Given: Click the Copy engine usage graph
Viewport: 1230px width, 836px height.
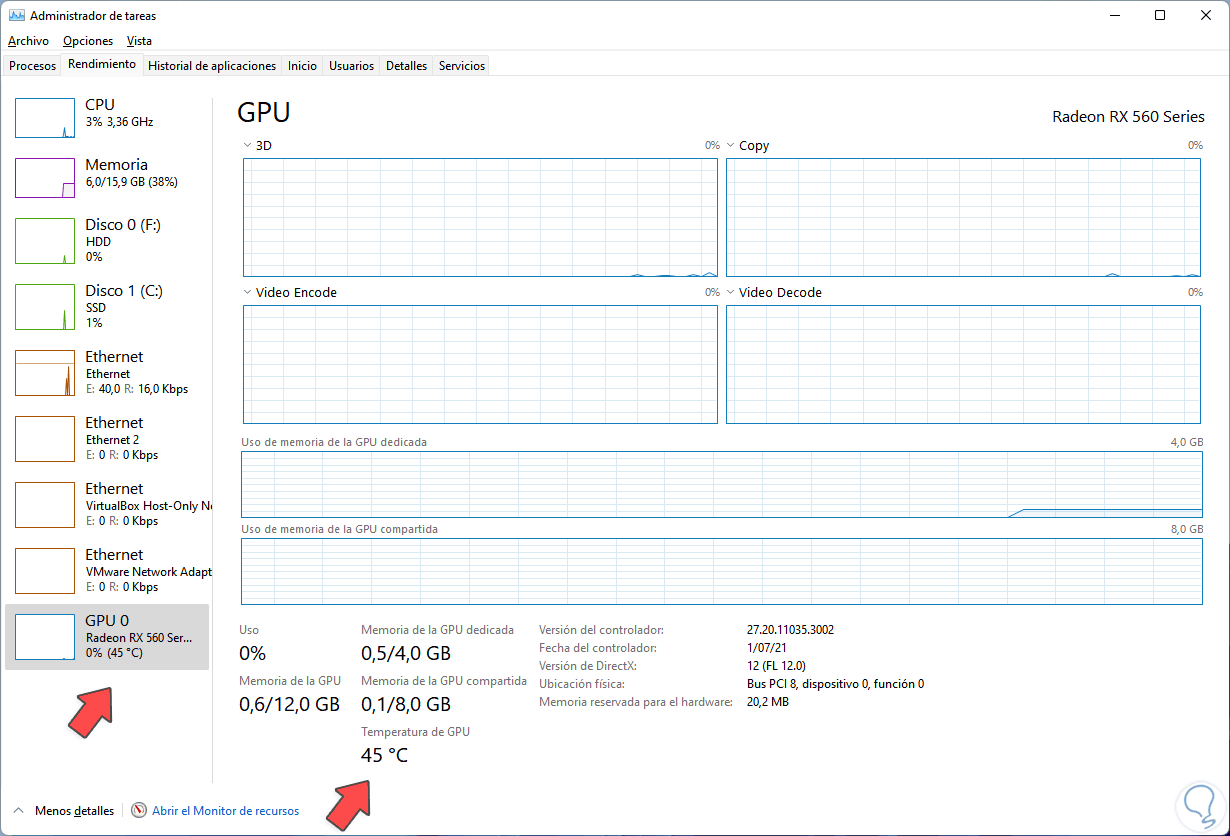Looking at the screenshot, I should tap(963, 217).
